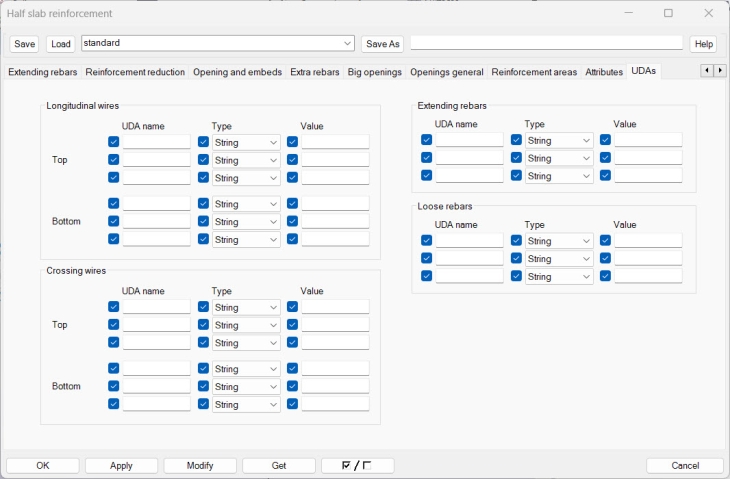Click the Save As name input field

click(x=546, y=43)
